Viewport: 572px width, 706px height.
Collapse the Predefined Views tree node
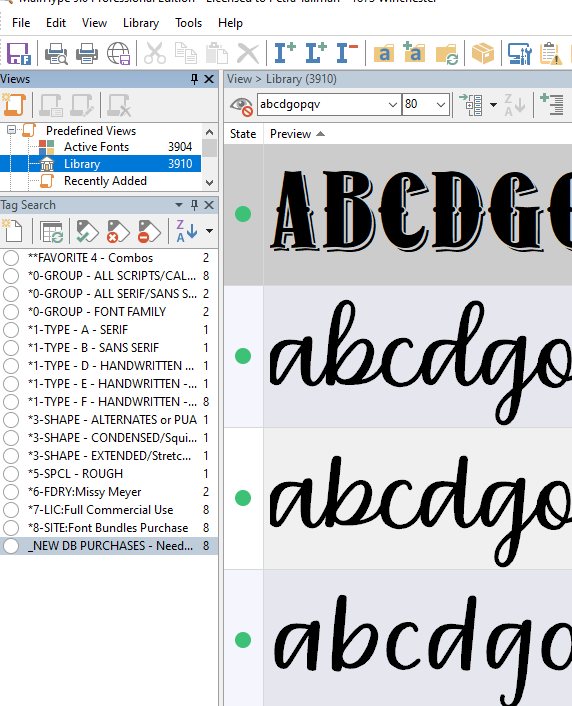[x=11, y=130]
